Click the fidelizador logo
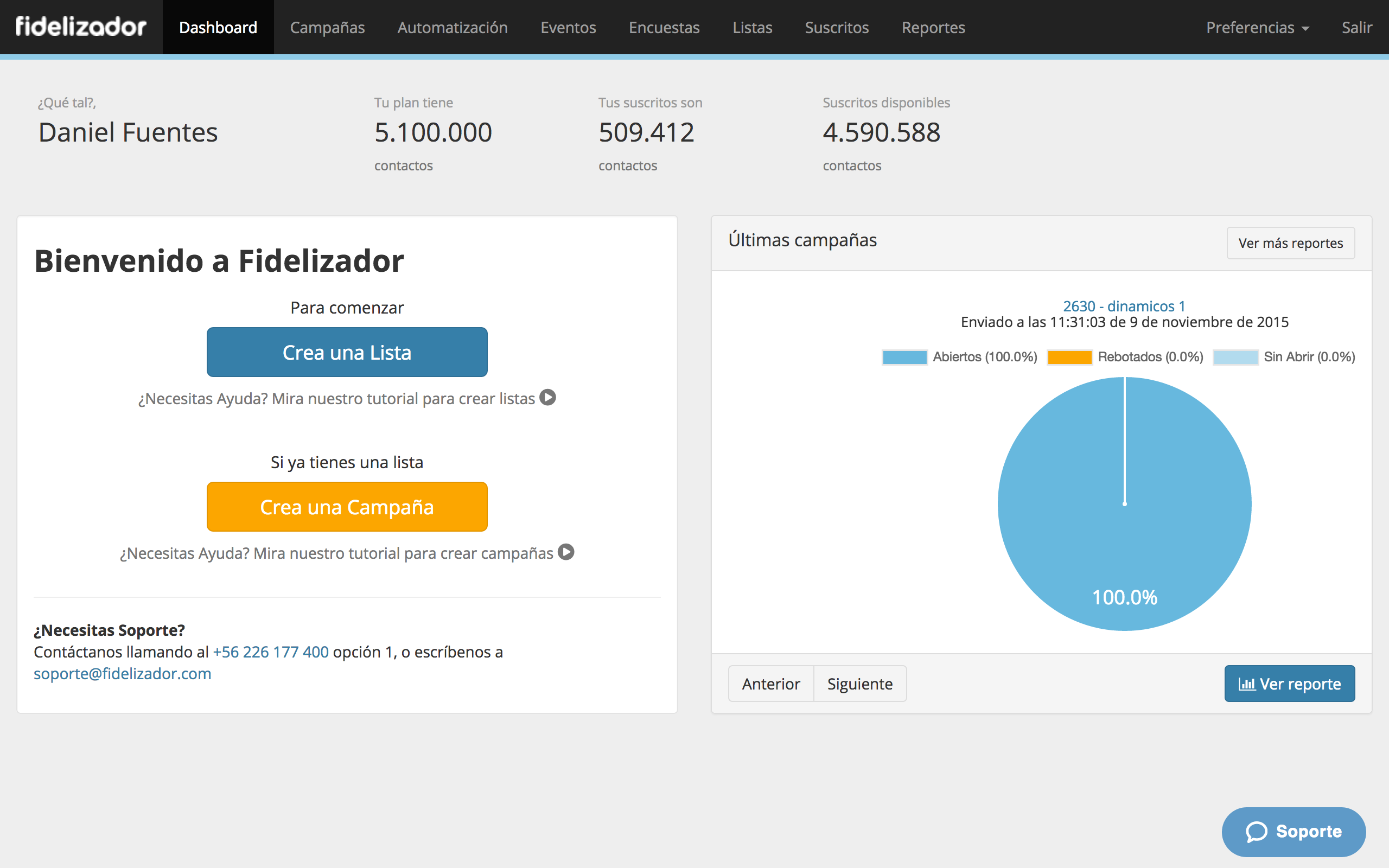This screenshot has height=868, width=1389. click(81, 27)
